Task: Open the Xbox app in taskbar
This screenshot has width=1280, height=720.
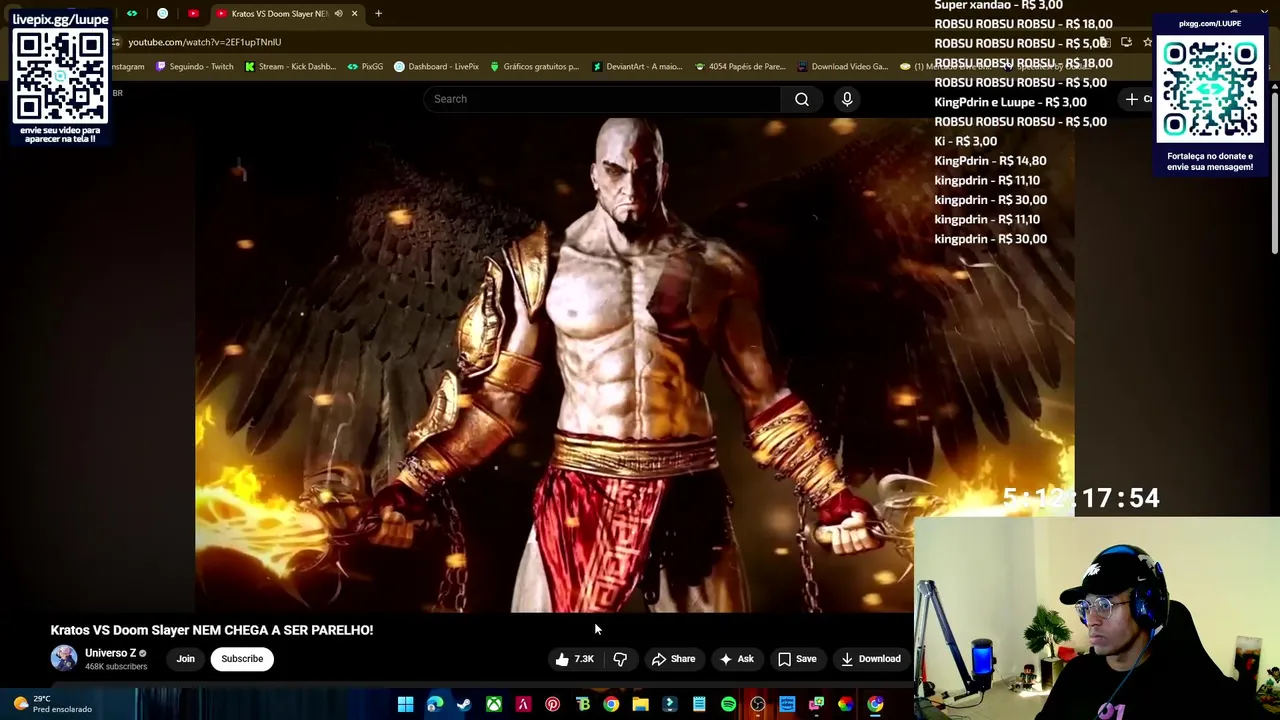Action: point(494,705)
